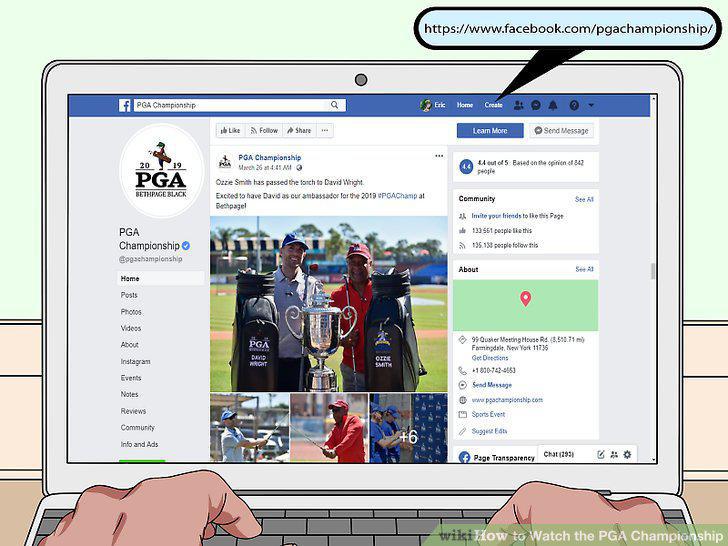Select Home in the page sidebar
Viewport: 728px width, 546px height.
coord(161,279)
